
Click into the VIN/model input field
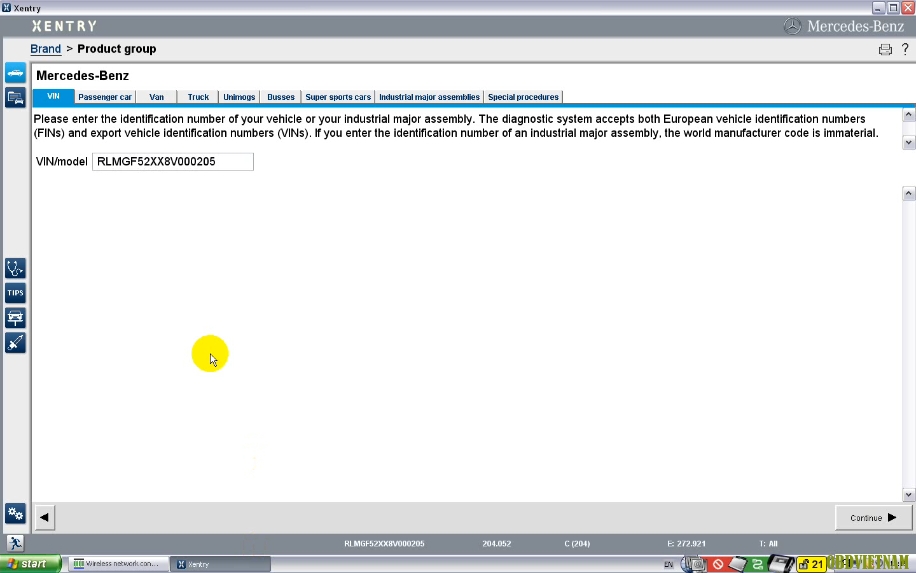point(173,162)
